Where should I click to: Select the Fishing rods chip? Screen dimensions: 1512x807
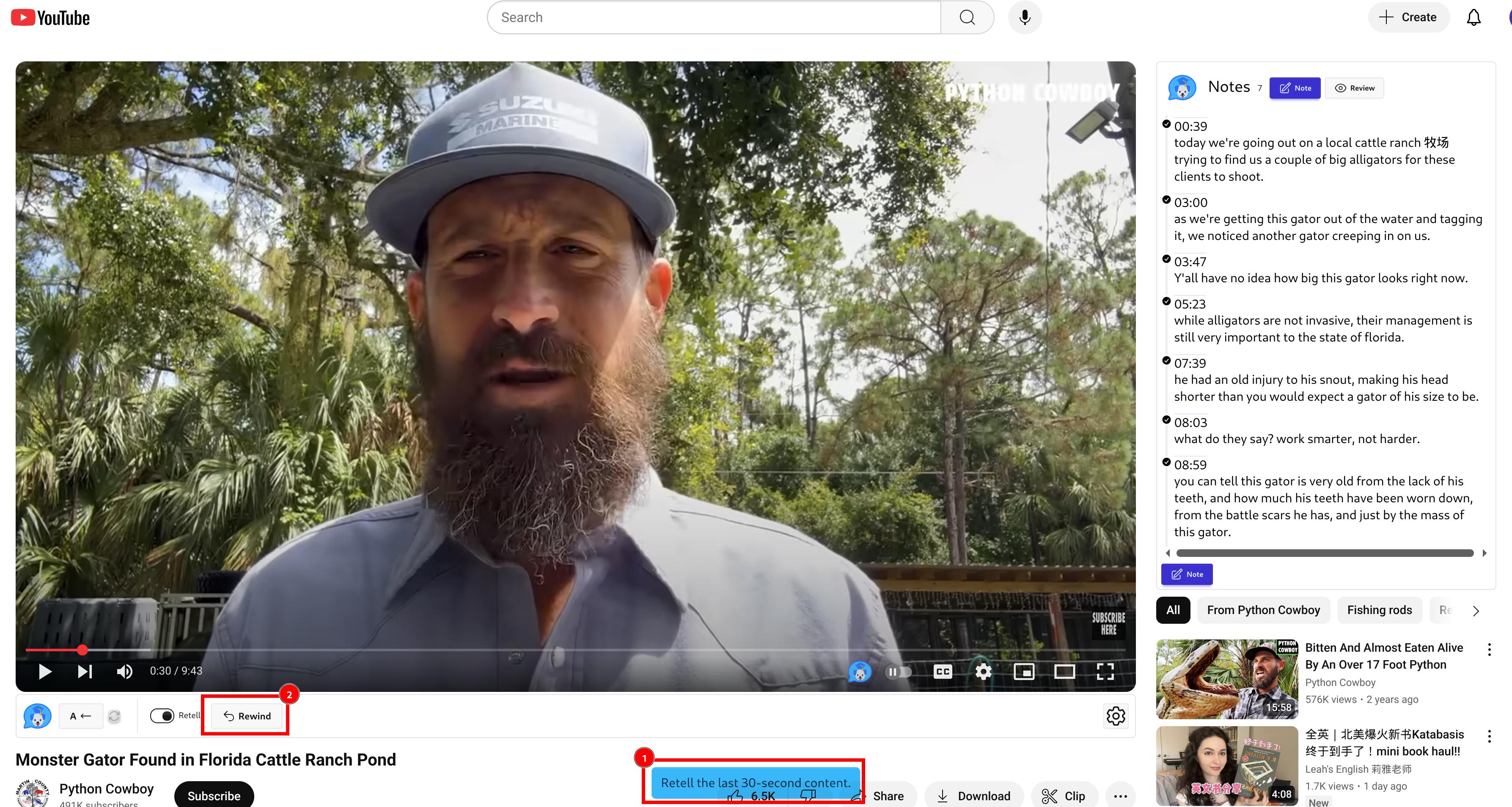[x=1379, y=610]
